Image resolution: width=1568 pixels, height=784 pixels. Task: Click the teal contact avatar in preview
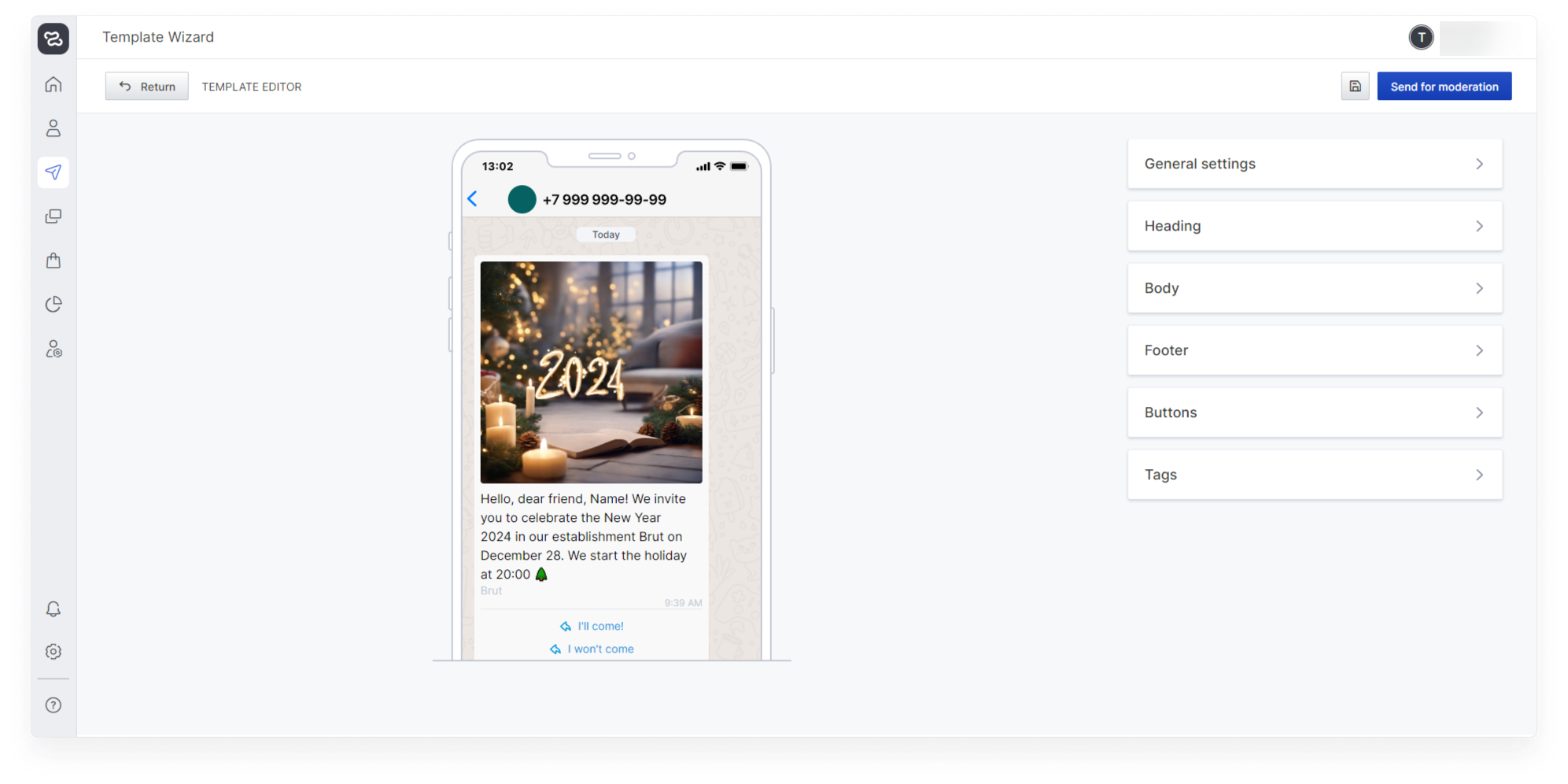[x=522, y=199]
